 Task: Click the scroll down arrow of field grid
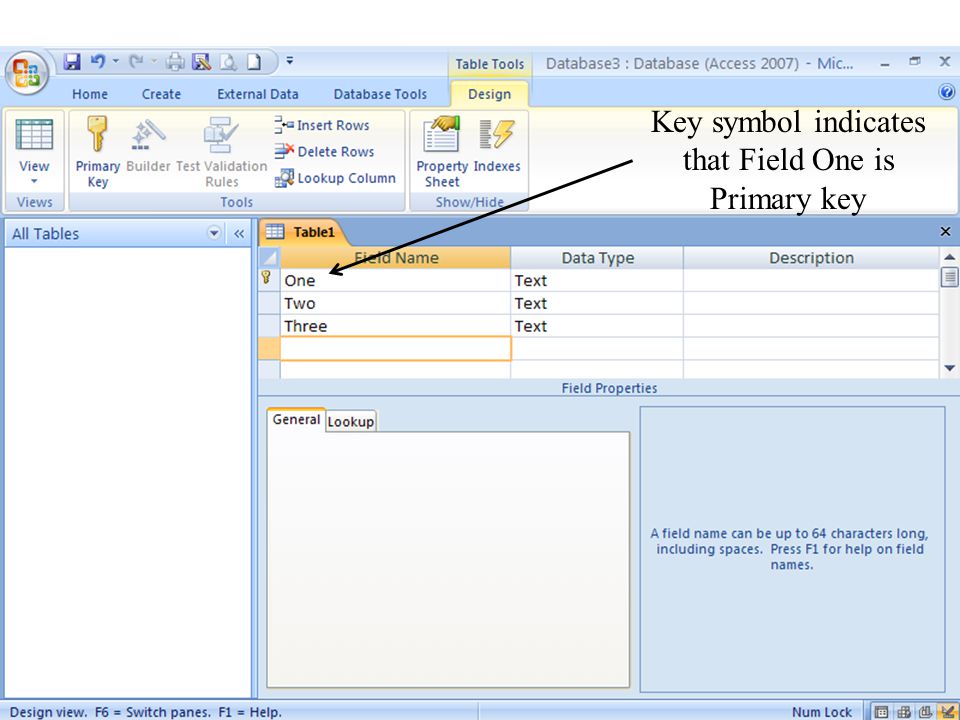(950, 368)
